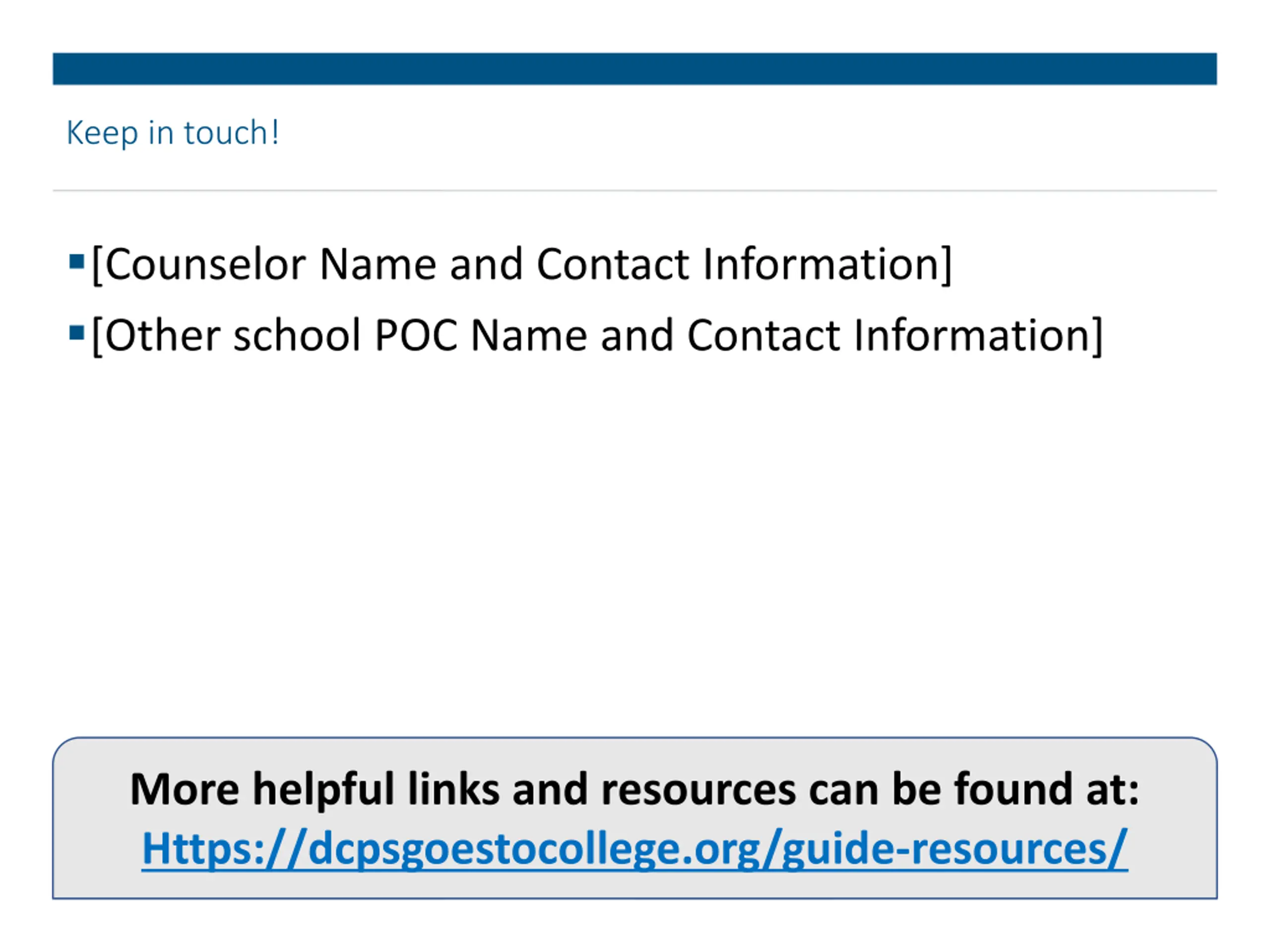Viewport: 1270px width, 952px height.
Task: Open the dcpsgoestocollege.org guide-resources link
Action: click(635, 849)
